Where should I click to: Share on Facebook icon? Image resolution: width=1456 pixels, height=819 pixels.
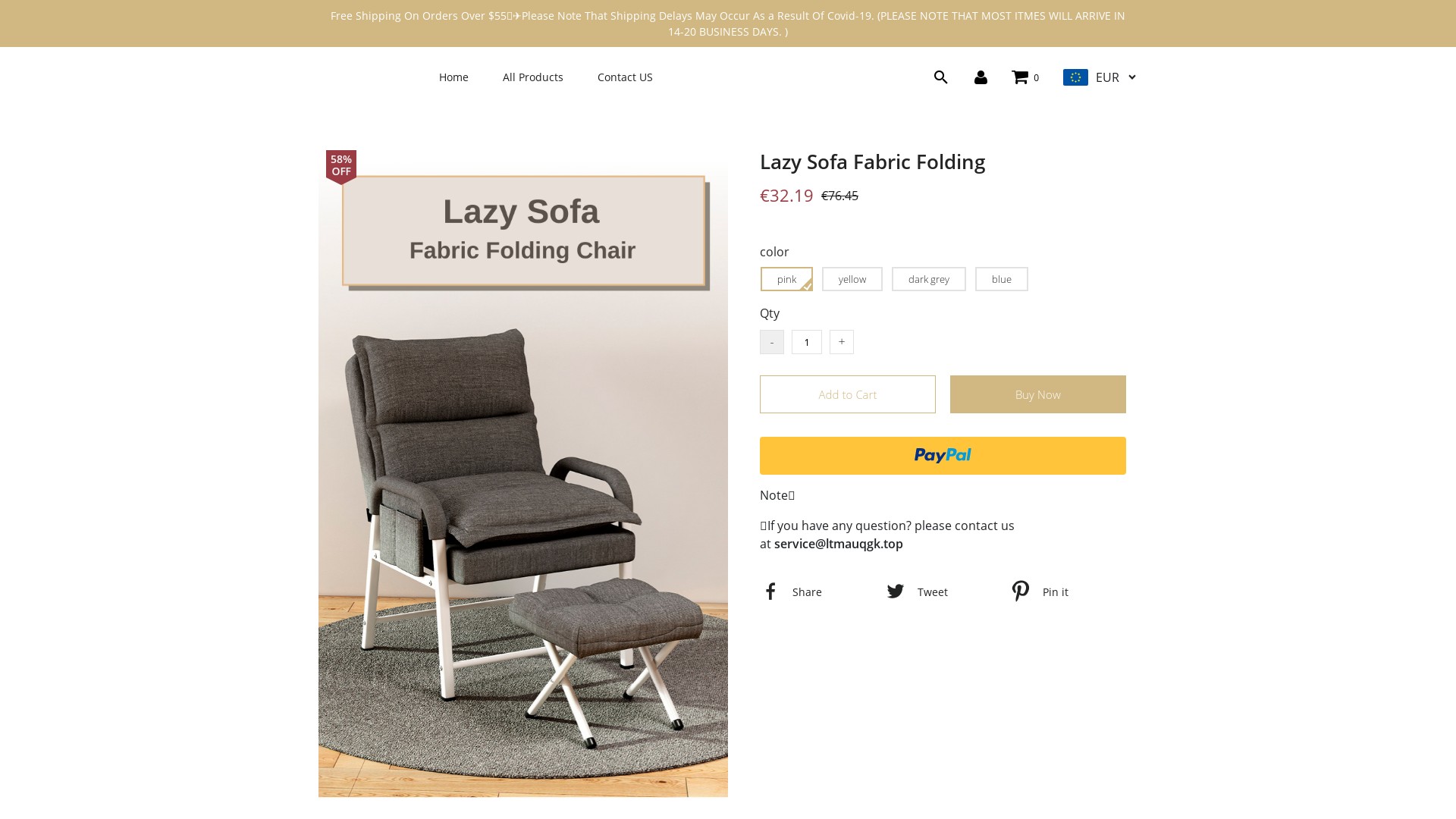770,591
